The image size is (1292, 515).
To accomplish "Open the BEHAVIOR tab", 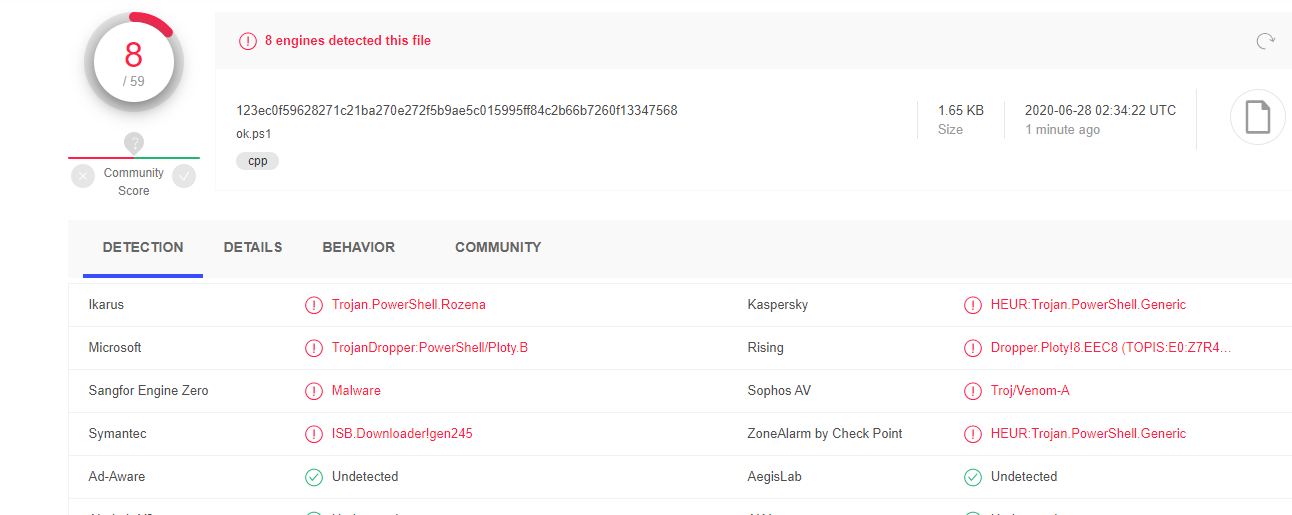I will coord(358,247).
